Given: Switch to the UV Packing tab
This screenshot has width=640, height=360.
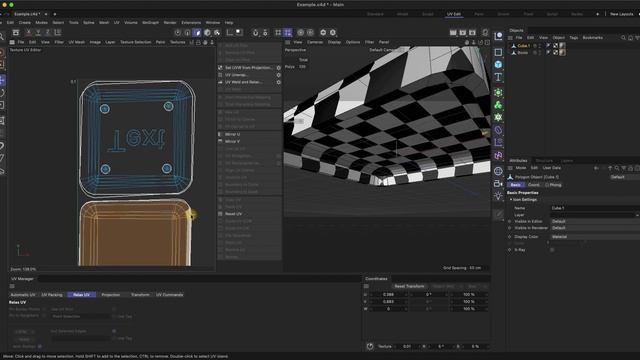Looking at the screenshot, I should (x=52, y=295).
